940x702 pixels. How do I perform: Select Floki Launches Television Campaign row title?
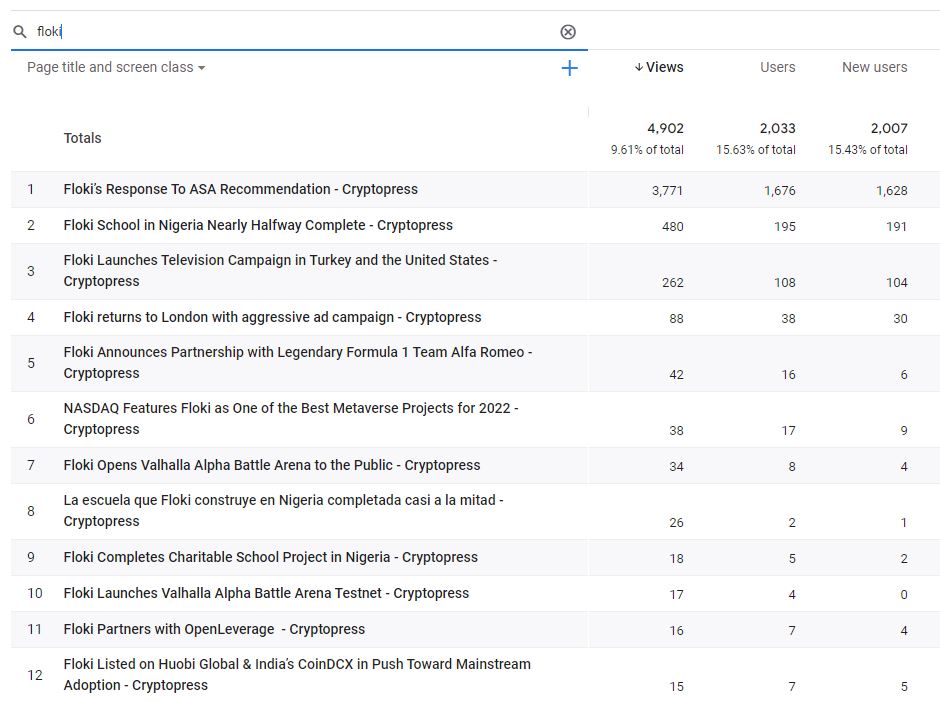click(280, 271)
